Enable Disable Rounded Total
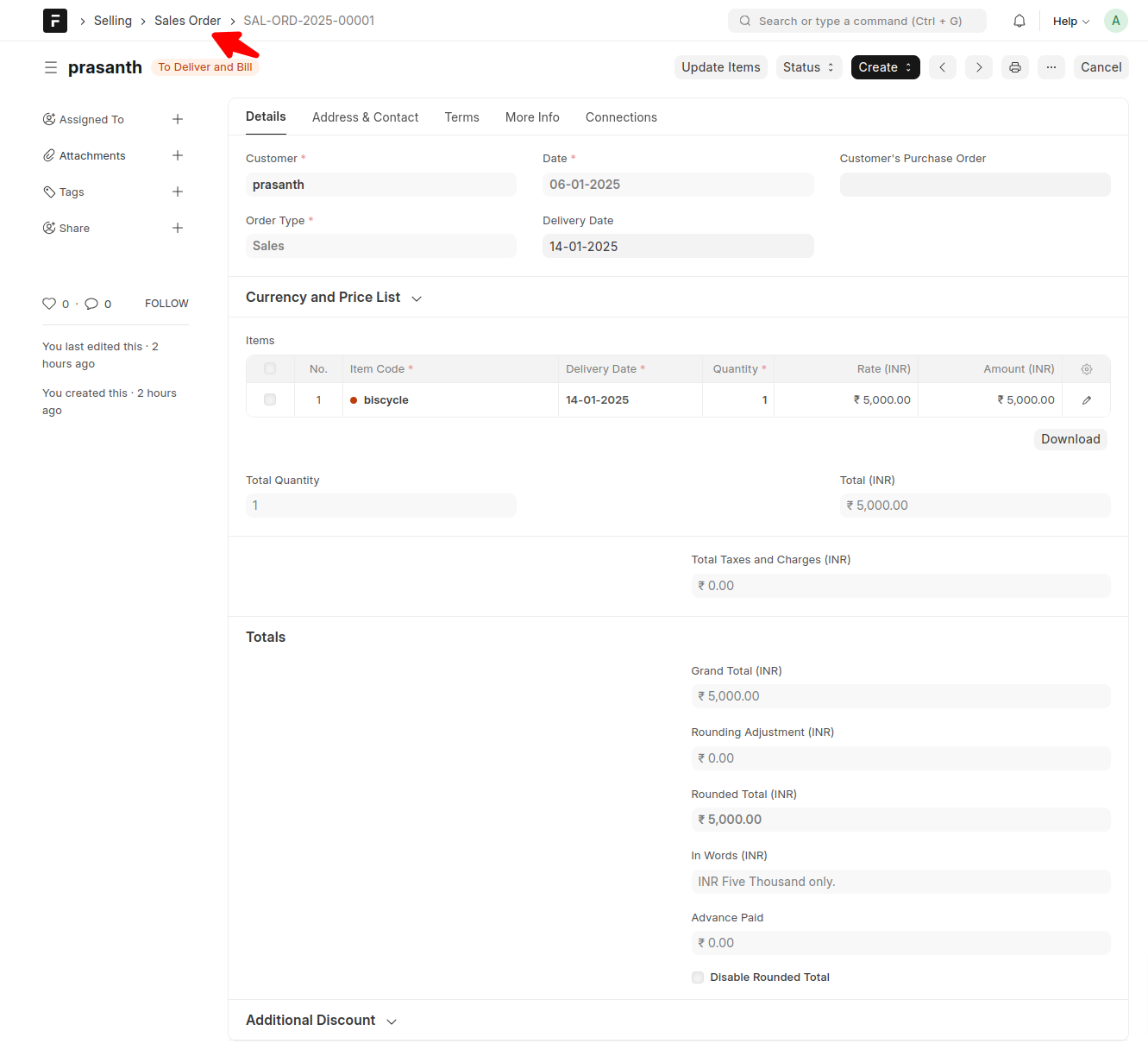1148x1056 pixels. tap(697, 977)
